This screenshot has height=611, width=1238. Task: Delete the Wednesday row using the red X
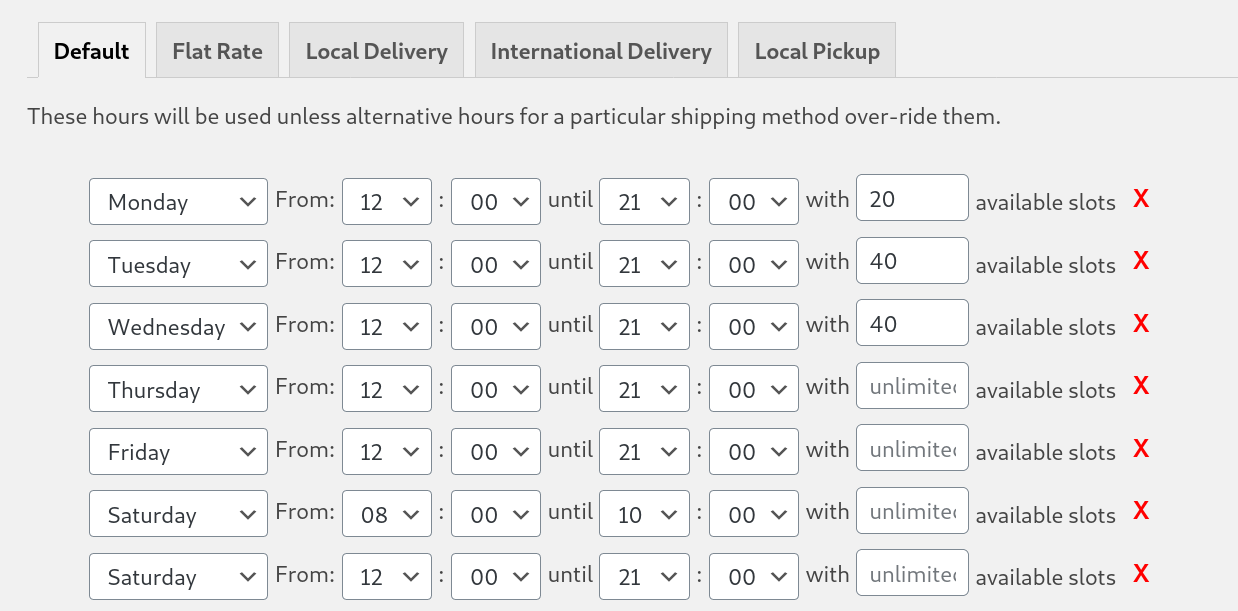pyautogui.click(x=1140, y=323)
